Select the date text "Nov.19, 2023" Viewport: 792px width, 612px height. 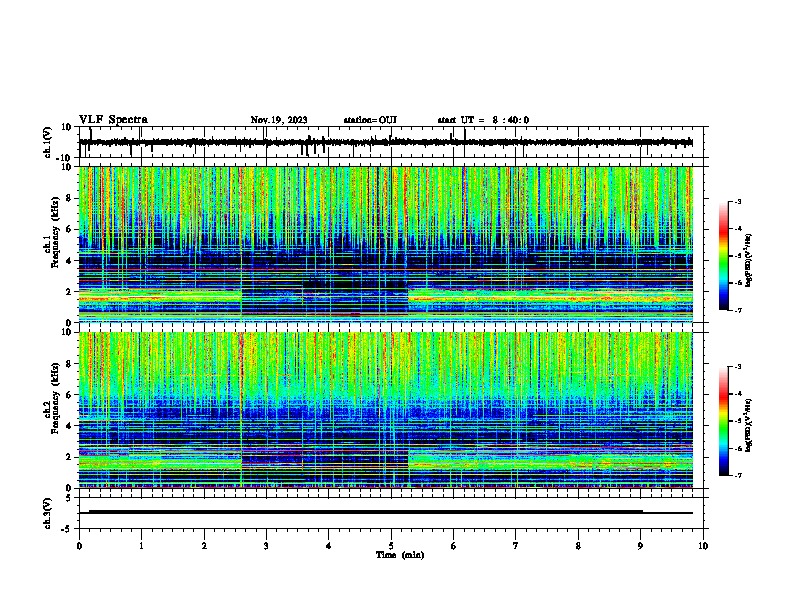coord(279,120)
